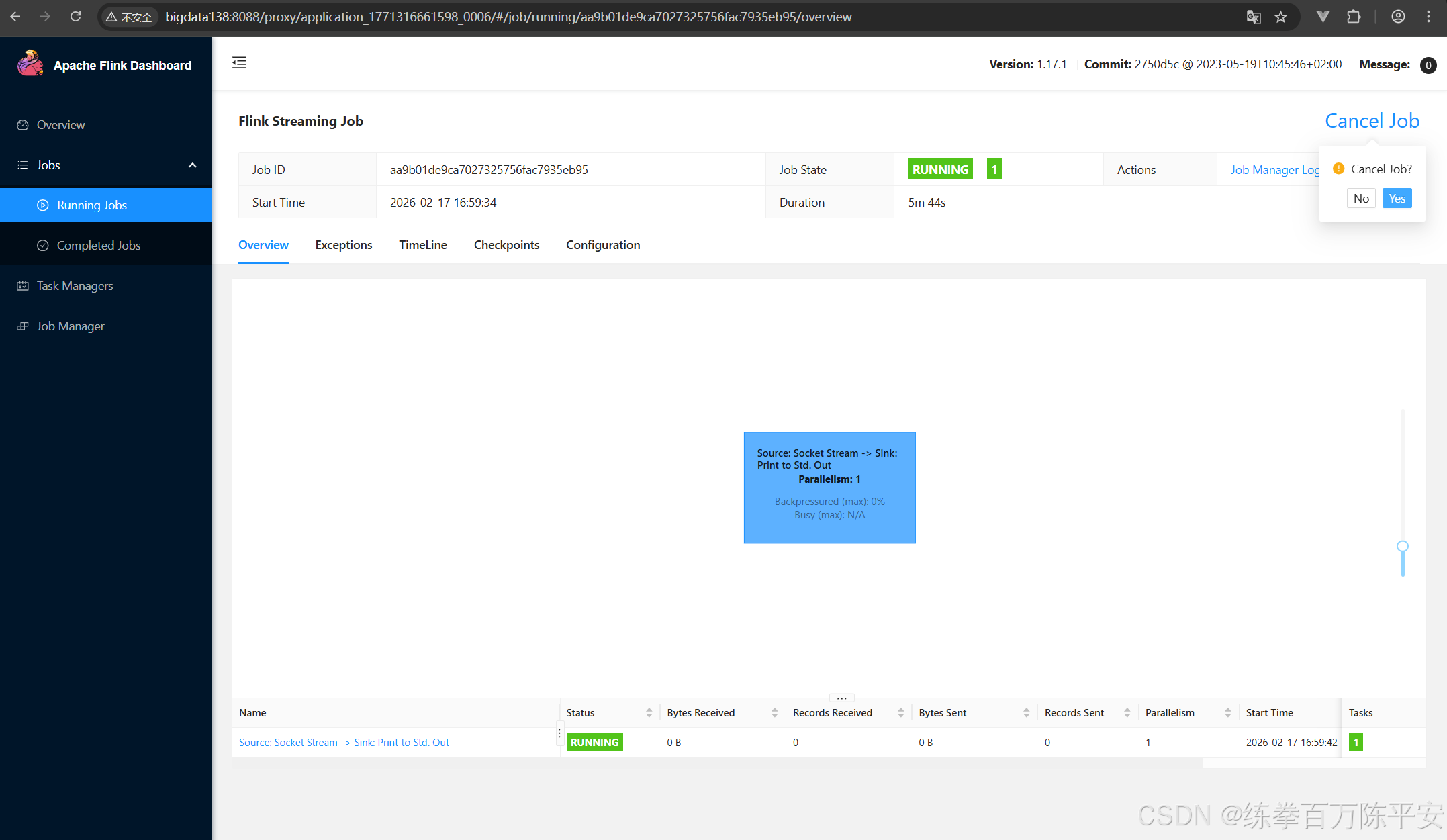Click the message count badge showing 0
This screenshot has height=840, width=1447.
click(x=1428, y=65)
